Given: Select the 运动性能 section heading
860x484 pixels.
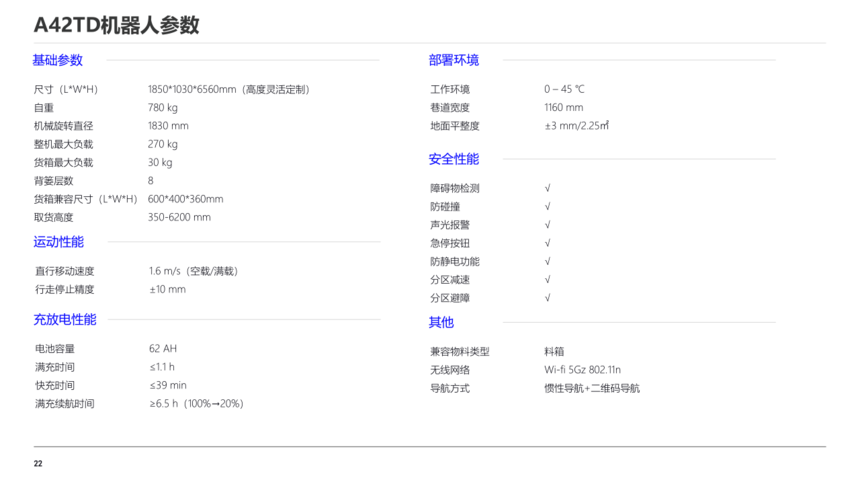Looking at the screenshot, I should tap(58, 242).
